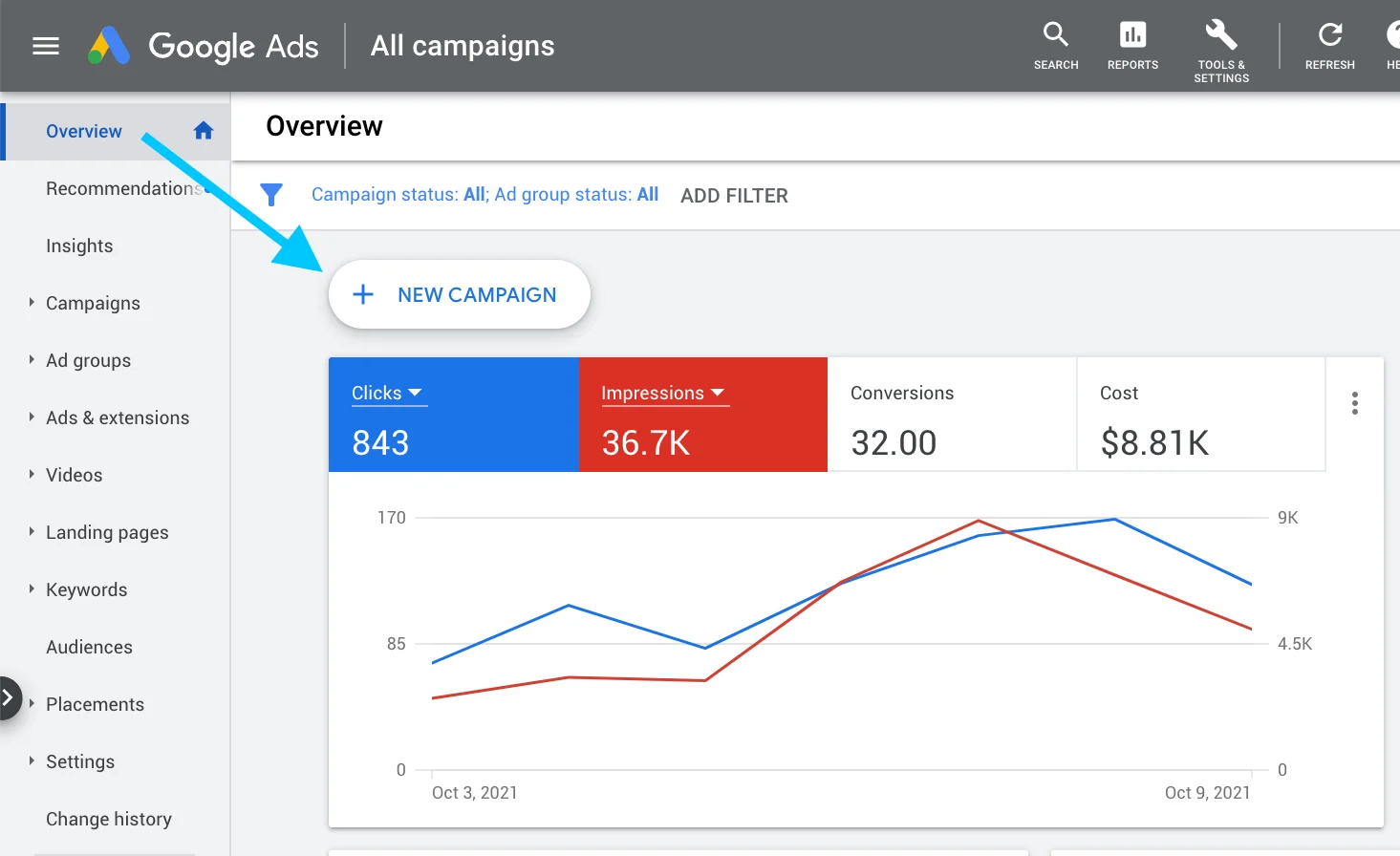1400x856 pixels.
Task: Expand the collapsed left side panel arrow
Action: (10, 698)
